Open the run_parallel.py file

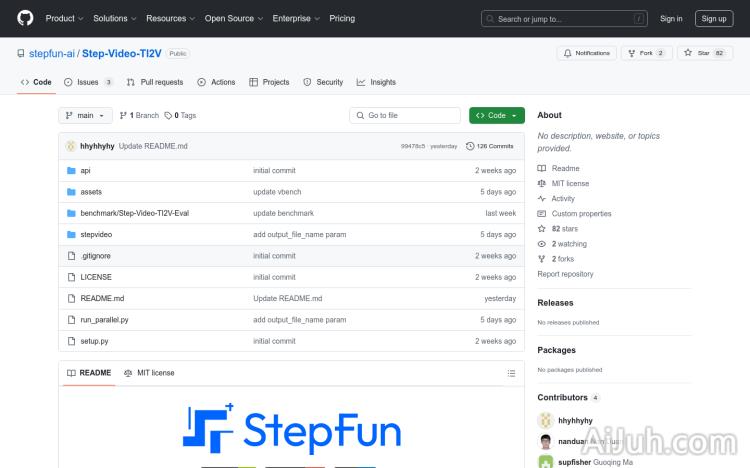coord(104,320)
